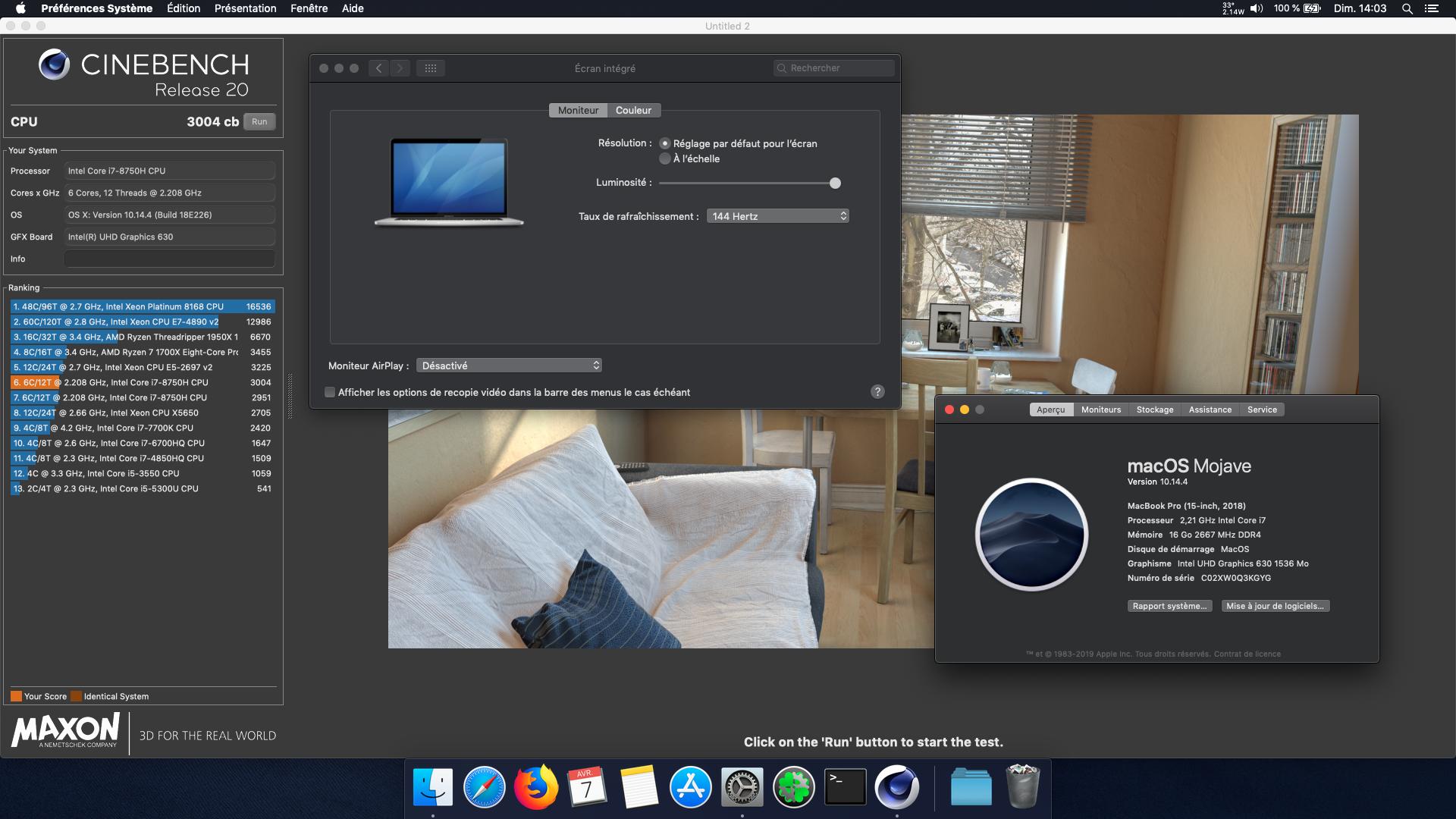Click battery status in menu bar
Image resolution: width=1456 pixels, height=819 pixels.
pos(1298,8)
